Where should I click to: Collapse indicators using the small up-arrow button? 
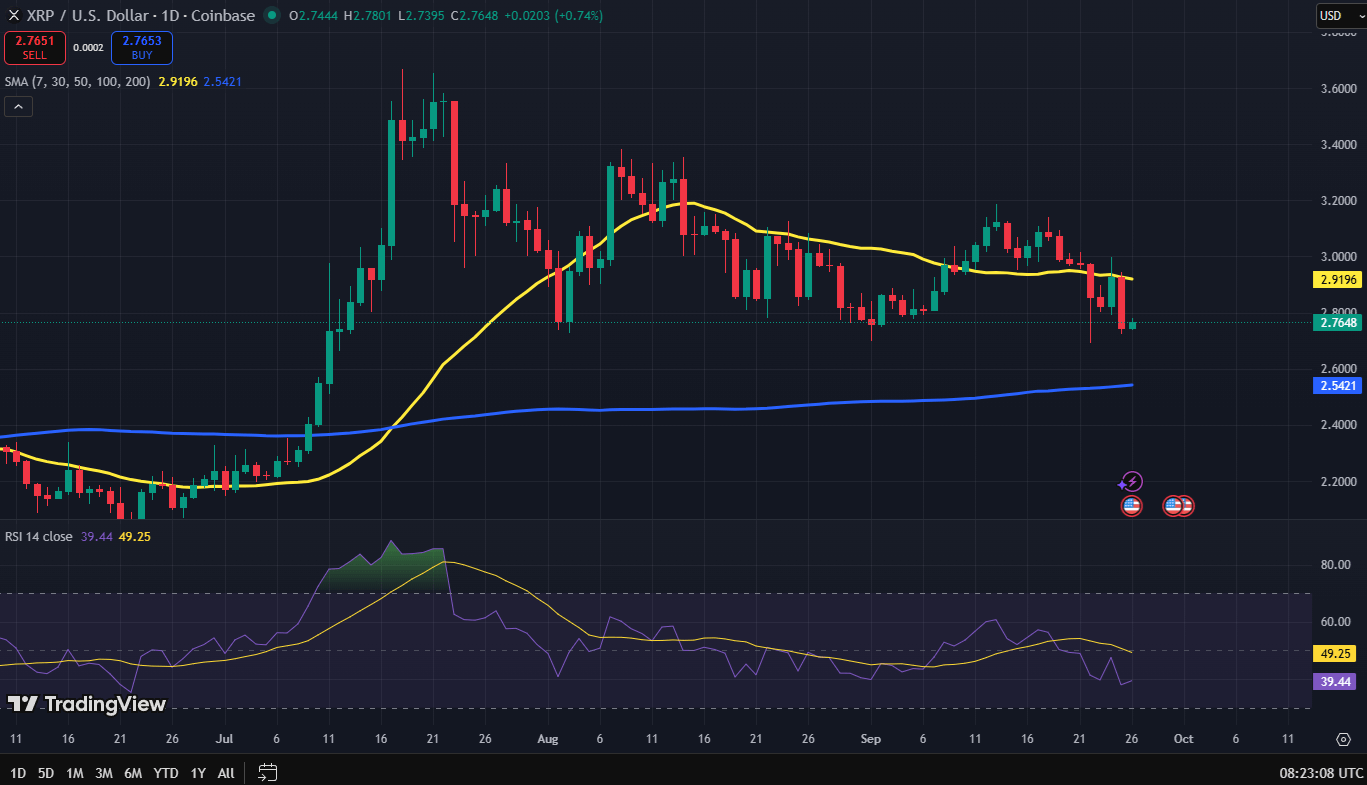click(x=18, y=106)
